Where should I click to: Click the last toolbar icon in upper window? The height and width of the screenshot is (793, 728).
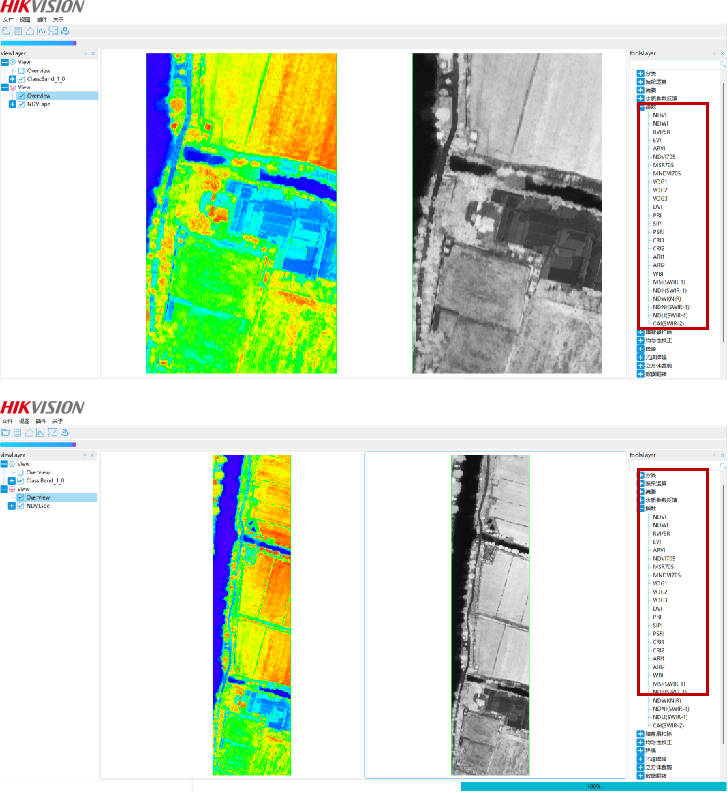[65, 31]
